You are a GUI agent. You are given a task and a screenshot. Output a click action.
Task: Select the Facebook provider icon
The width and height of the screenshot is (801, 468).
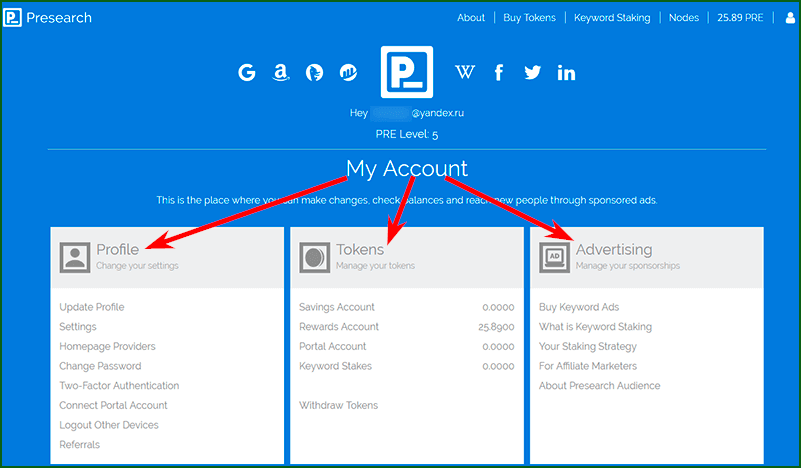(x=499, y=73)
